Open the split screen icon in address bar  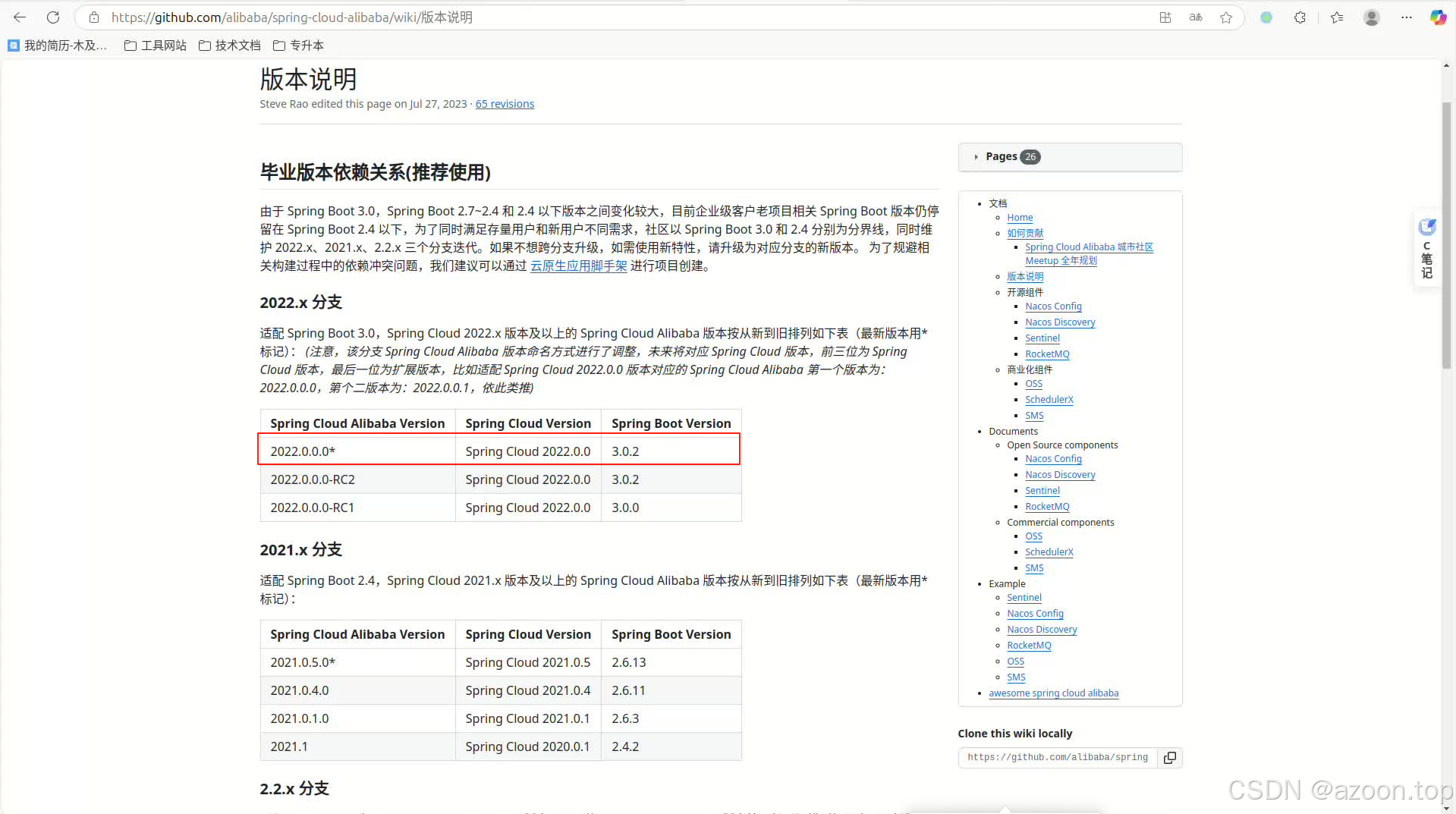pos(1165,17)
